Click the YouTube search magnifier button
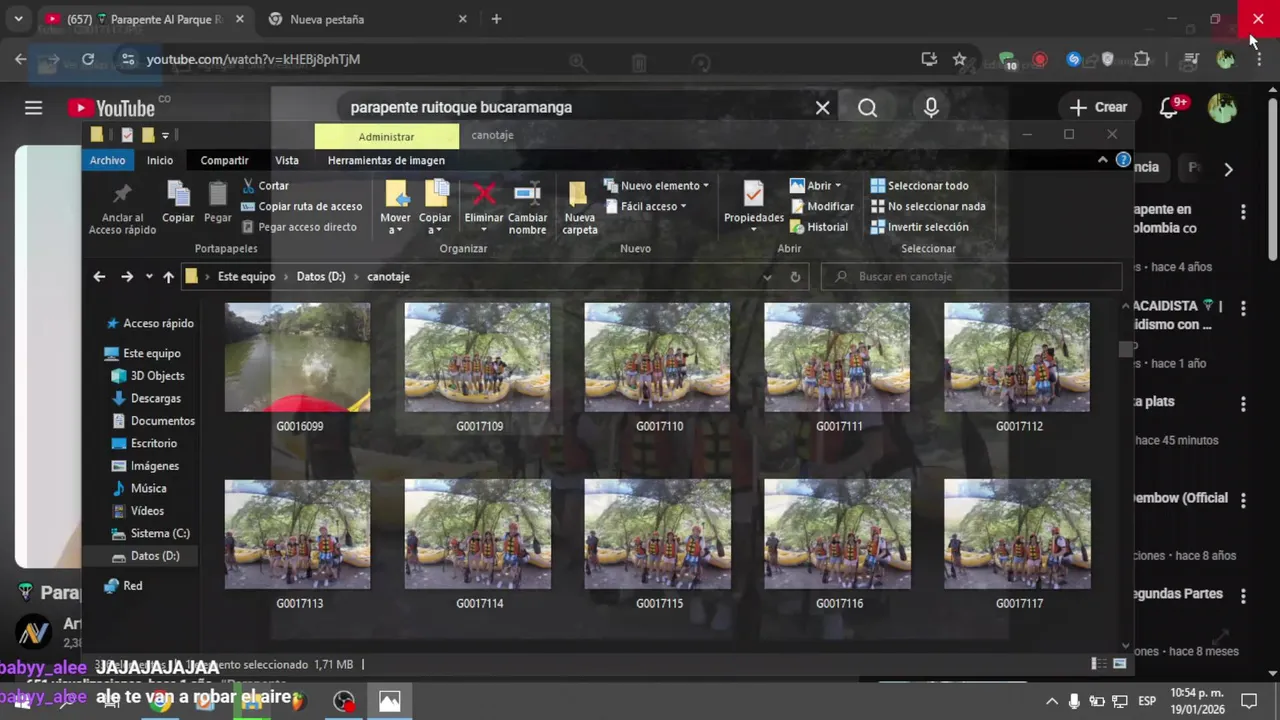Viewport: 1280px width, 720px height. [x=867, y=107]
